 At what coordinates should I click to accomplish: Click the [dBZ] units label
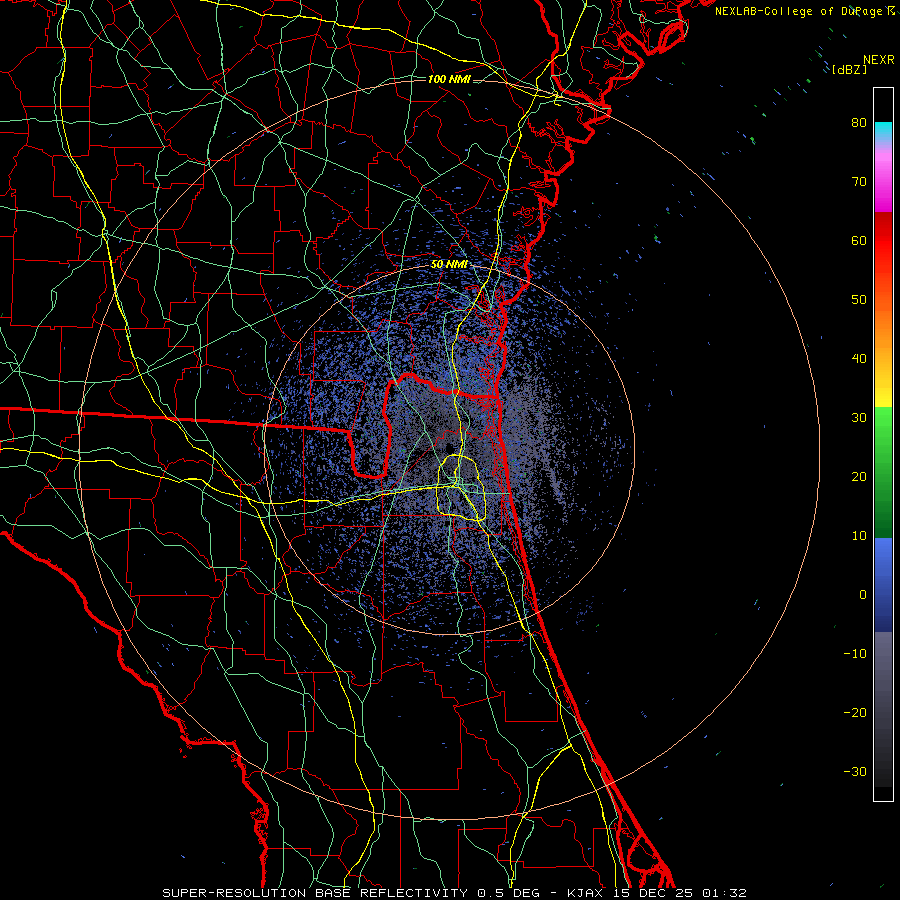coord(849,69)
